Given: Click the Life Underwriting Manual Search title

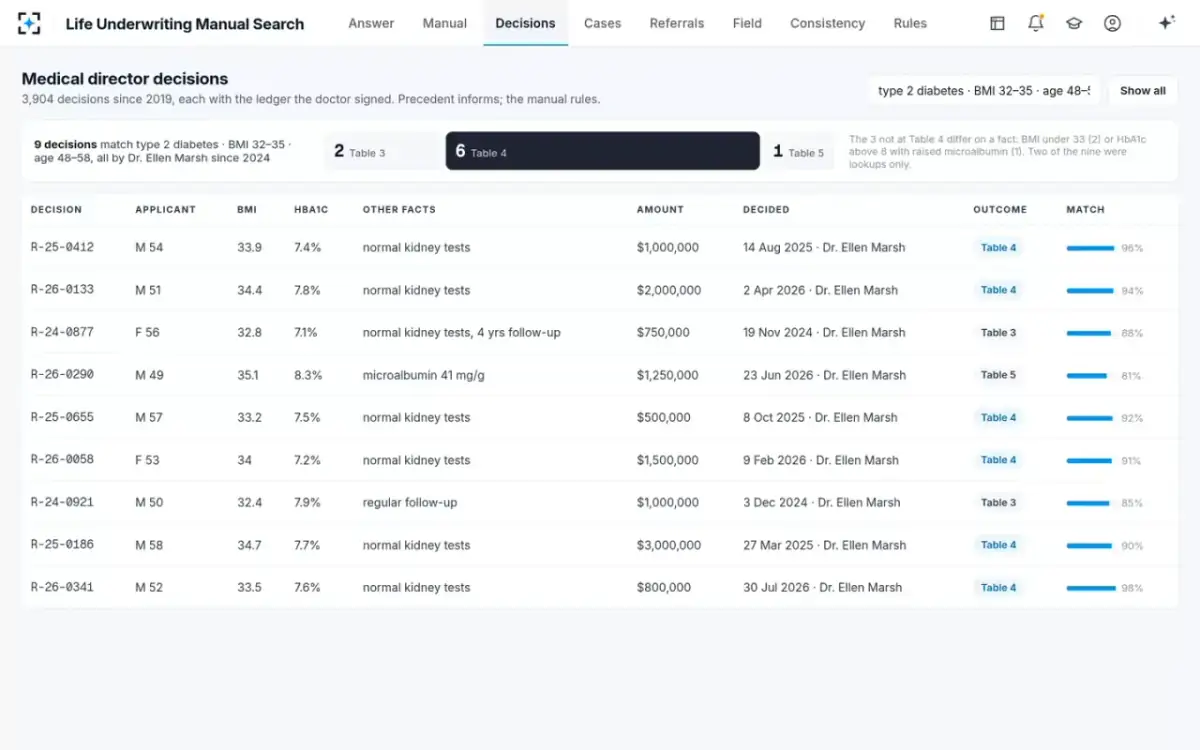Looking at the screenshot, I should click(185, 23).
